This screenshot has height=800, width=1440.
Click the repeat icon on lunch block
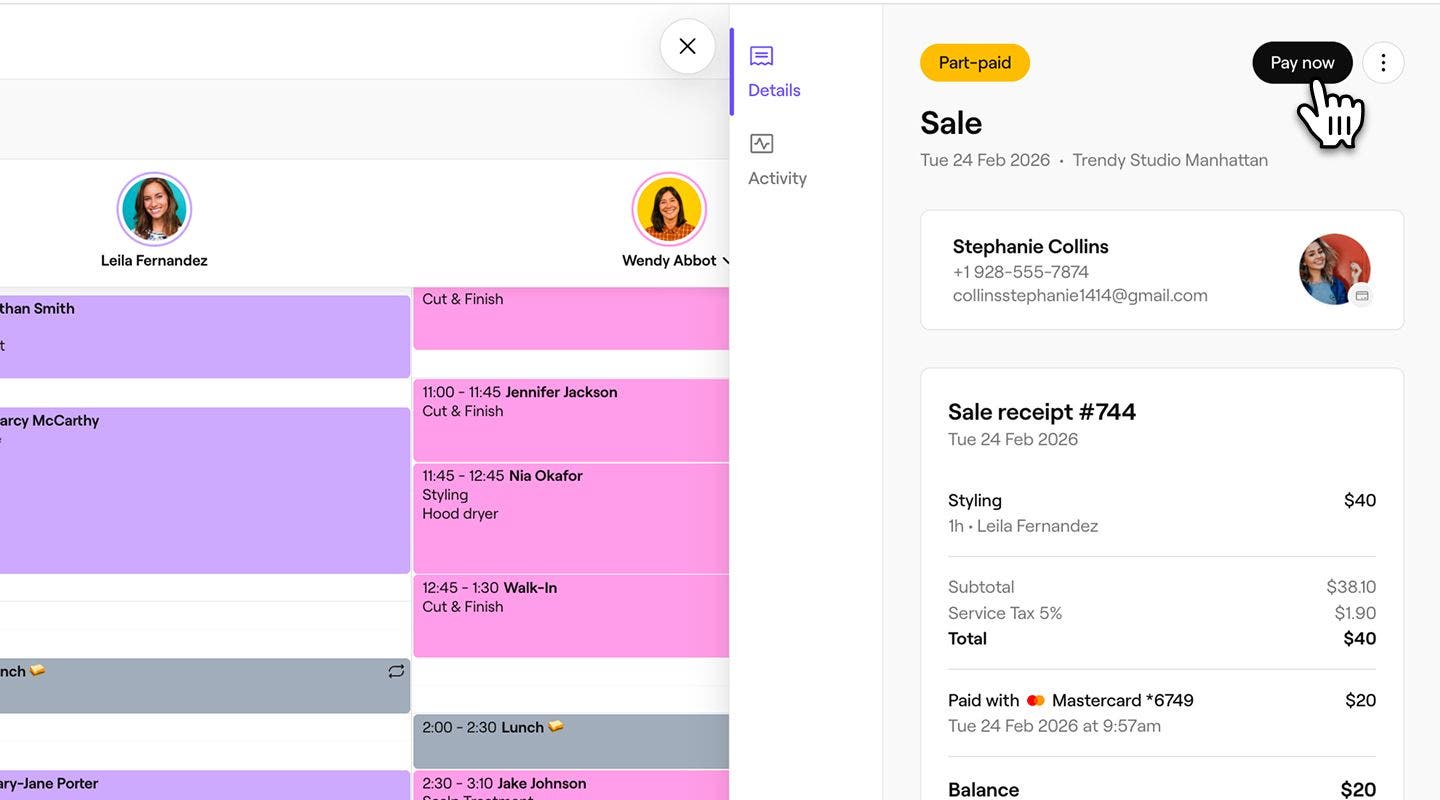tap(396, 671)
